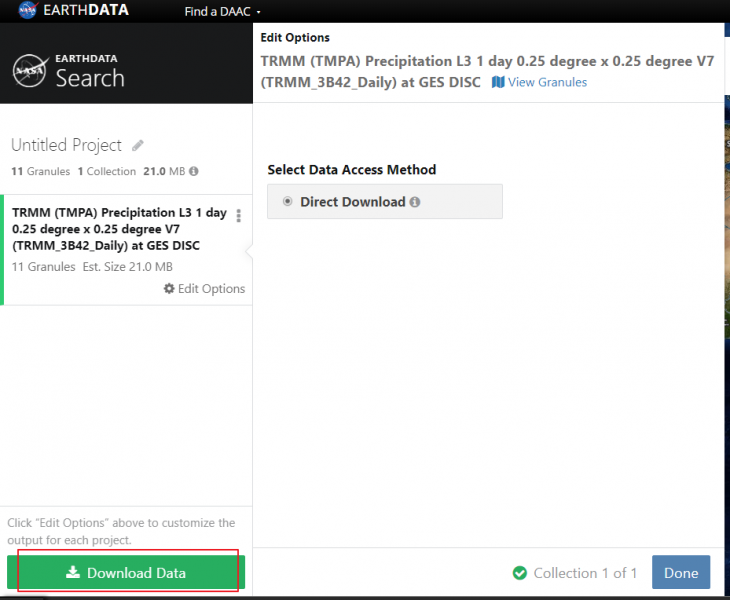This screenshot has width=730, height=600.
Task: Click the NASA logo in the top bar
Action: (x=27, y=12)
